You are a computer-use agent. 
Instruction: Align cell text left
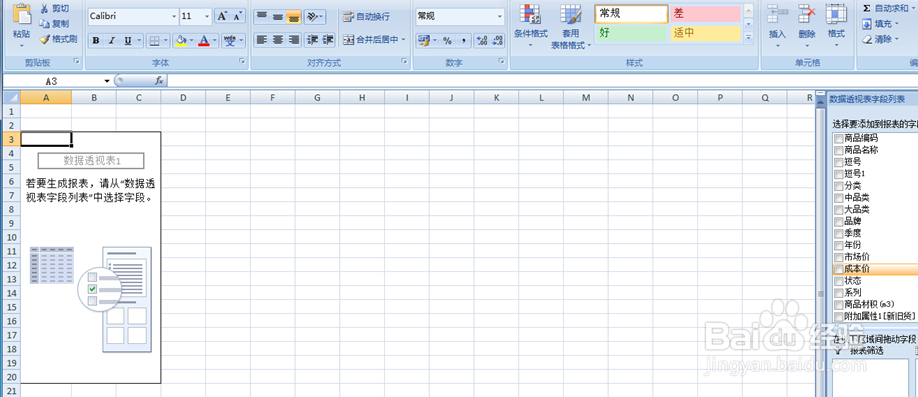262,40
